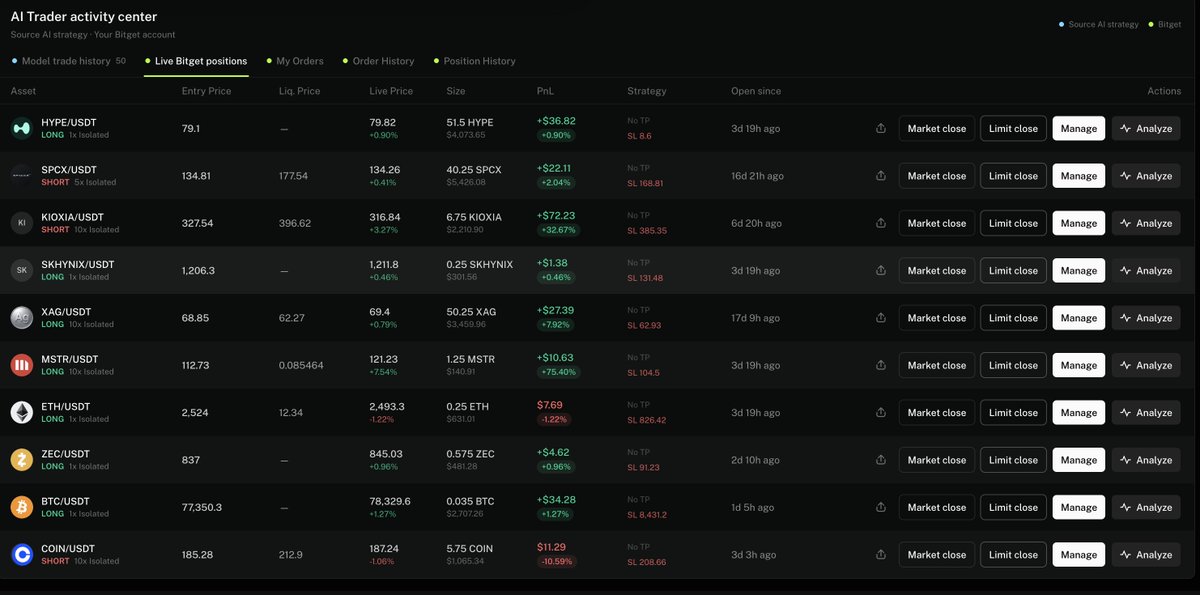Click the share icon in COIN/USDT row
1200x595 pixels.
coord(881,554)
